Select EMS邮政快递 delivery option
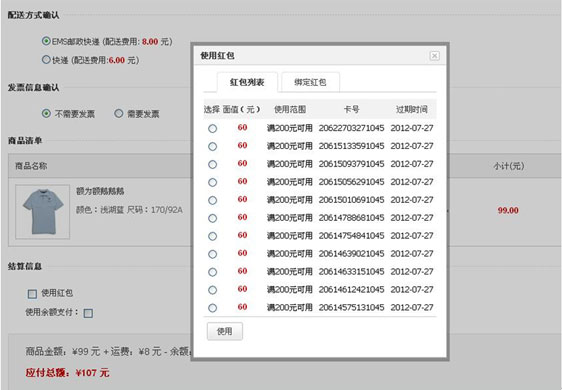Viewport: 562px width, 390px height. [46, 41]
